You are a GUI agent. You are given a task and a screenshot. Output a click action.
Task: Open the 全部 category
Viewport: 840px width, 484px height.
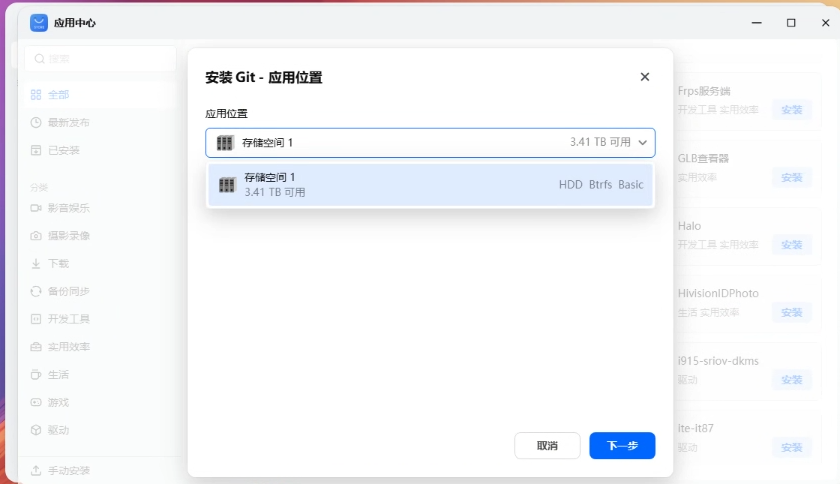coord(100,95)
